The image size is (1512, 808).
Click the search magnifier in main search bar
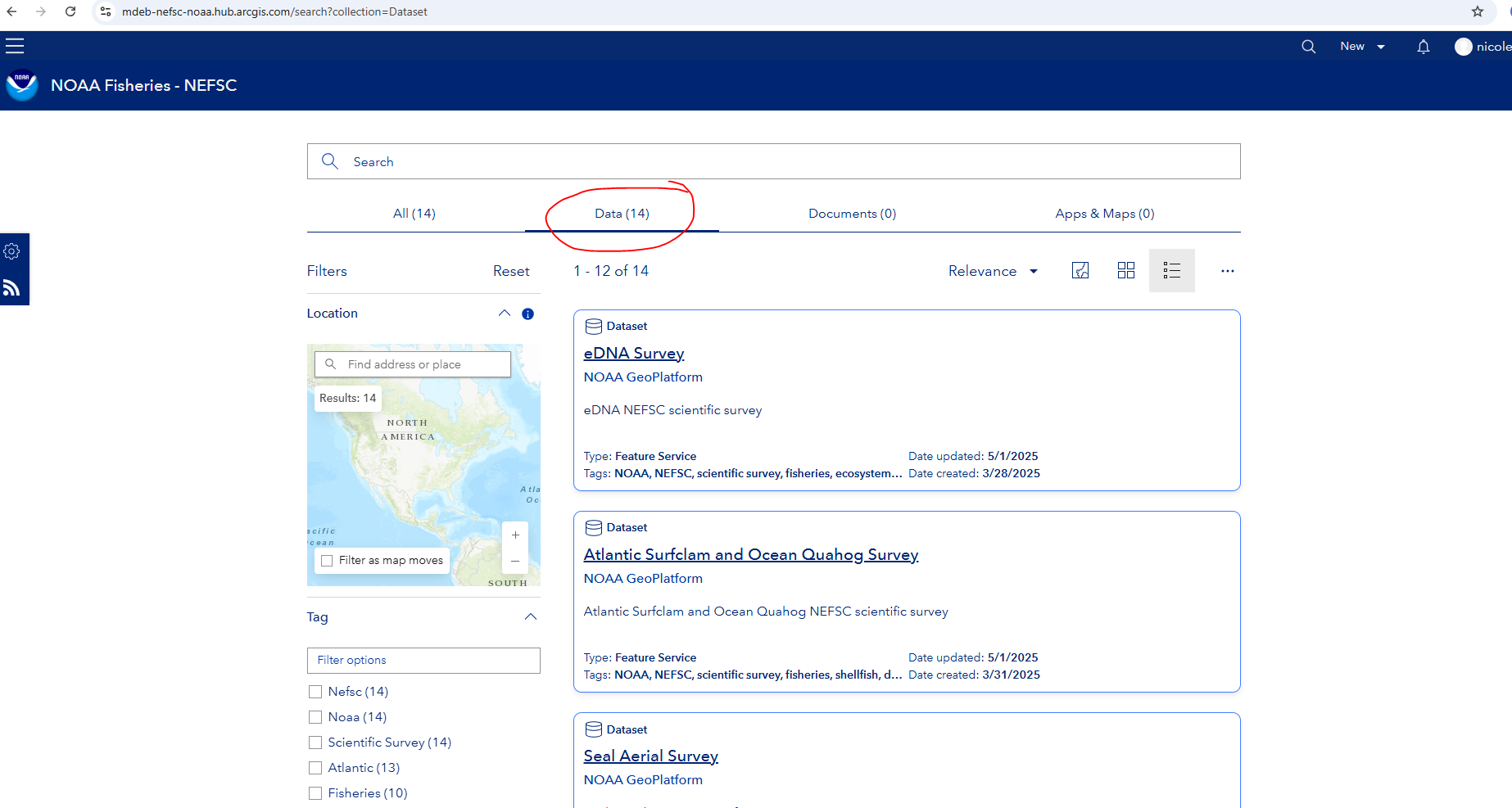[x=330, y=161]
